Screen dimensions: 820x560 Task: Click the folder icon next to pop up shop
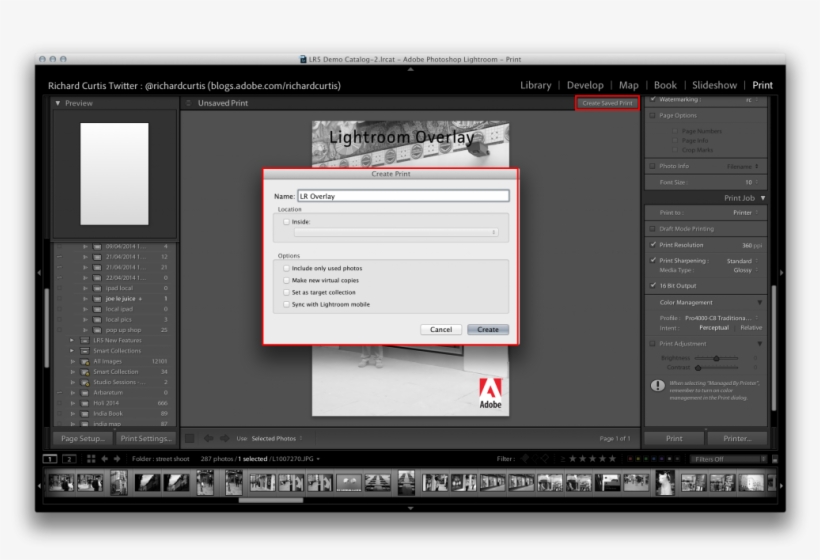click(x=97, y=329)
